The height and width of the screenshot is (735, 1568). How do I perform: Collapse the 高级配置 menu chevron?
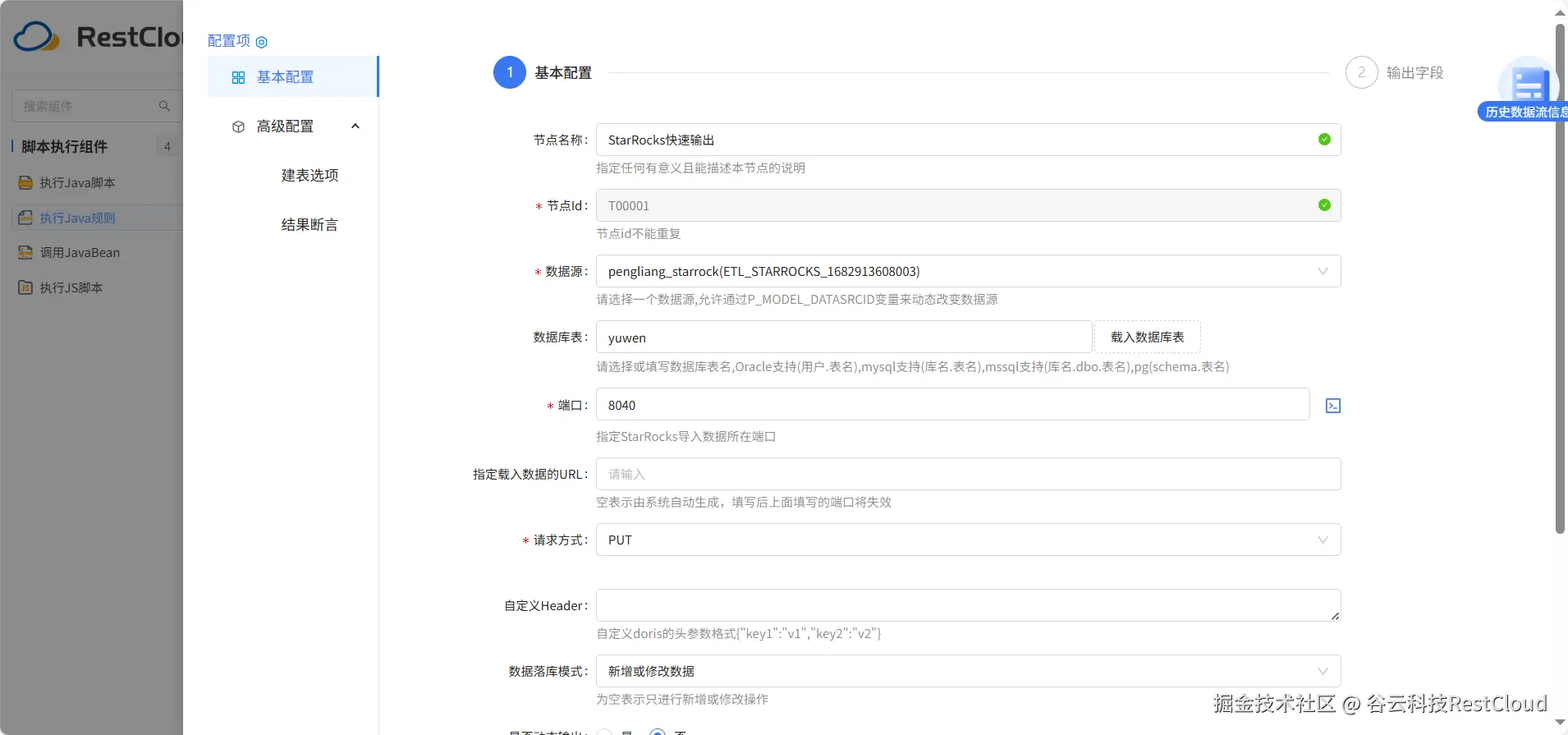355,126
